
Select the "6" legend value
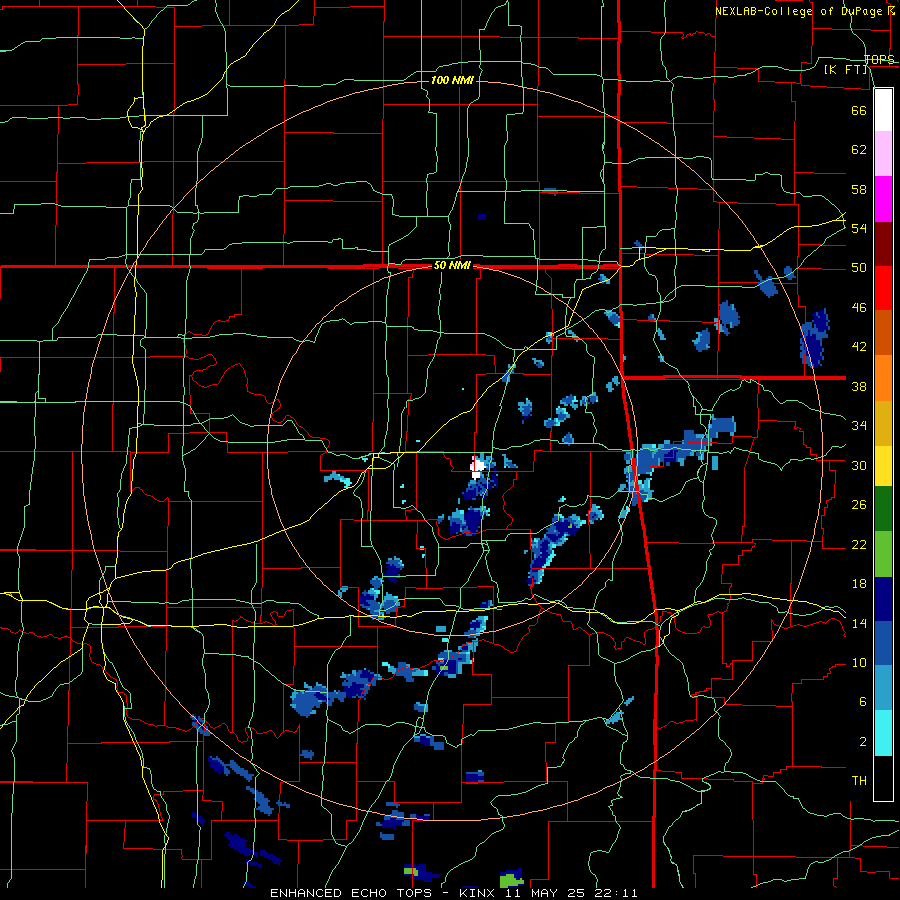[x=862, y=702]
